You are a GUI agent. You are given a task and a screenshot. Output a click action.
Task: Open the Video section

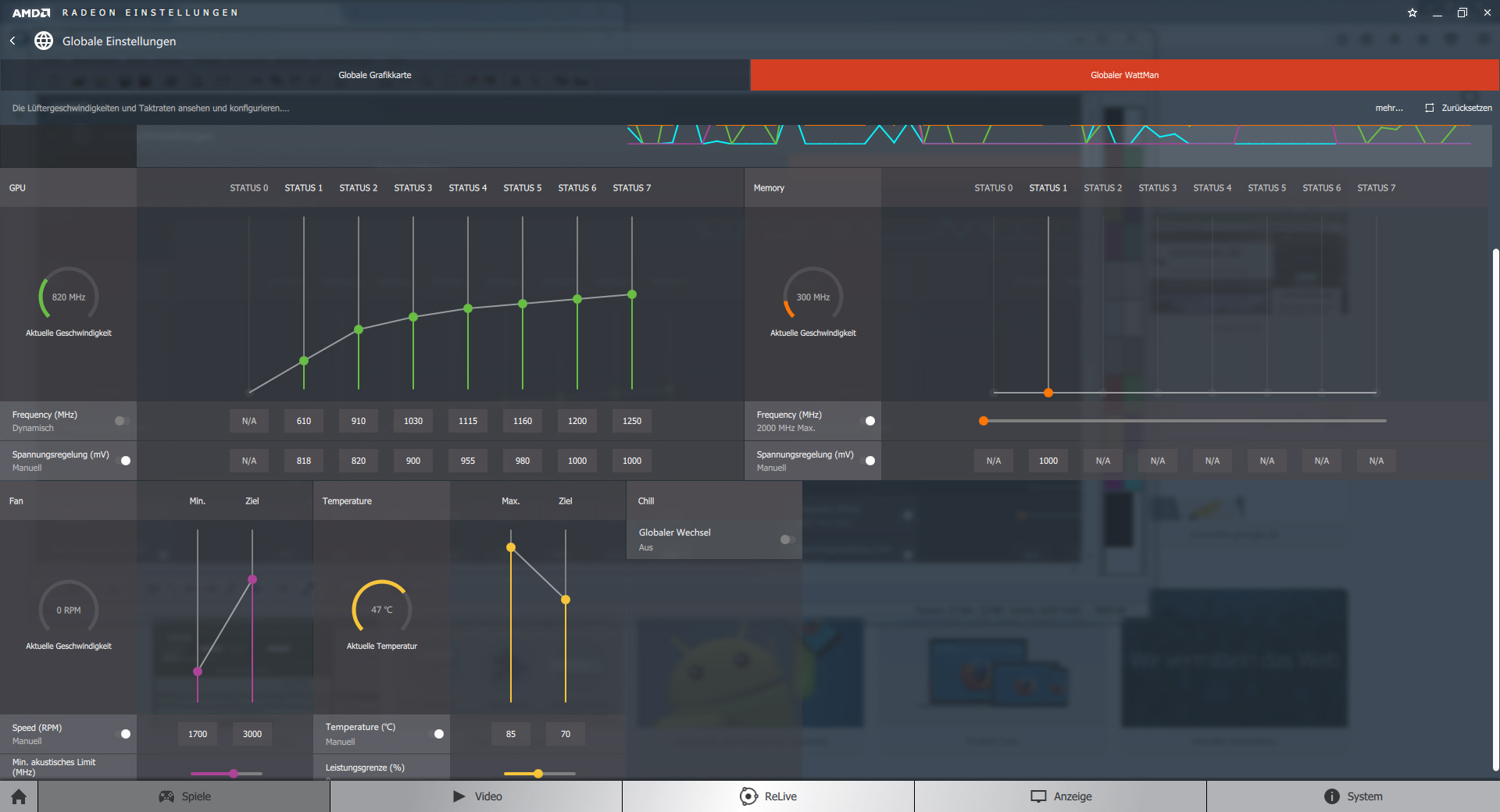click(x=477, y=796)
